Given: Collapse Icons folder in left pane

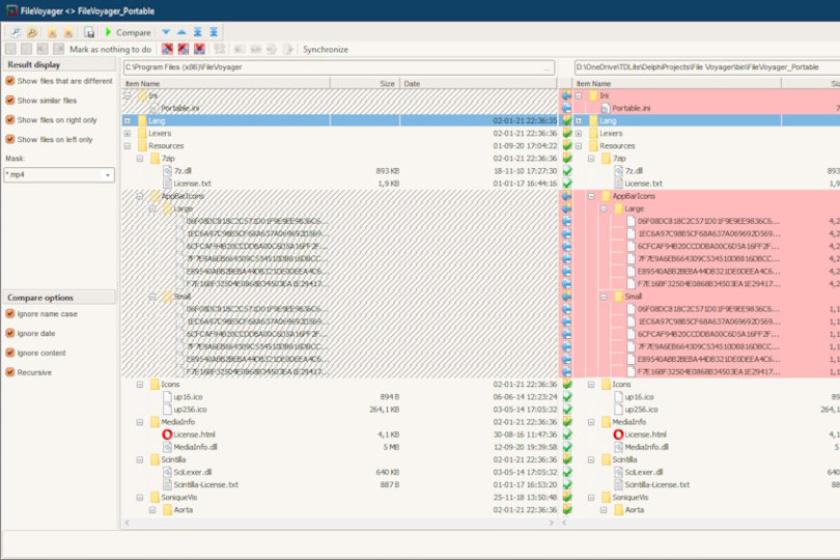Looking at the screenshot, I should (x=140, y=384).
